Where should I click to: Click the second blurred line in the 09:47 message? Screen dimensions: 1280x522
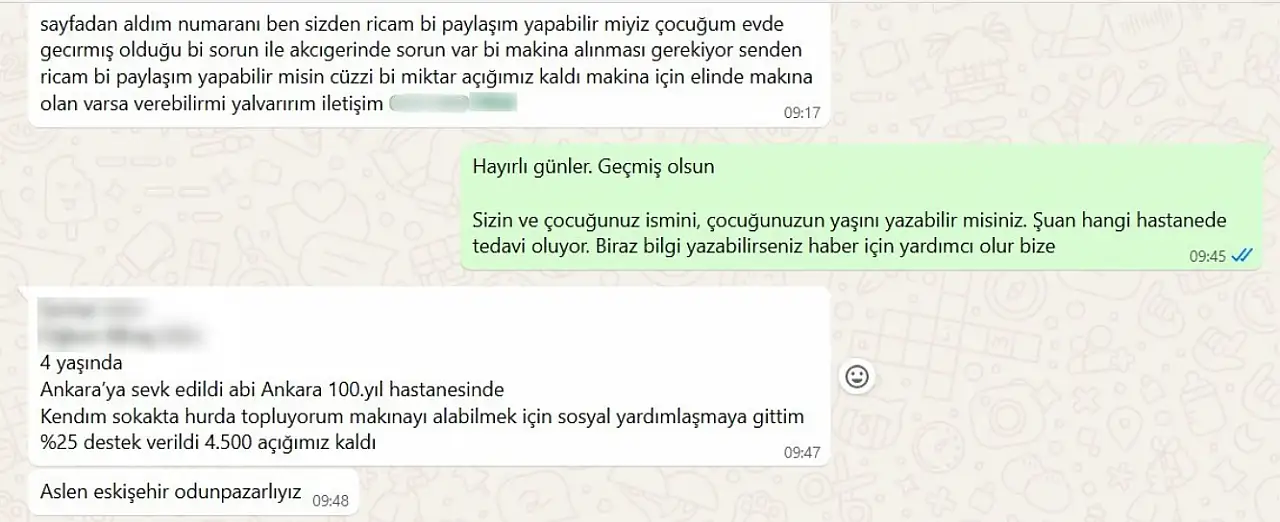click(x=120, y=335)
